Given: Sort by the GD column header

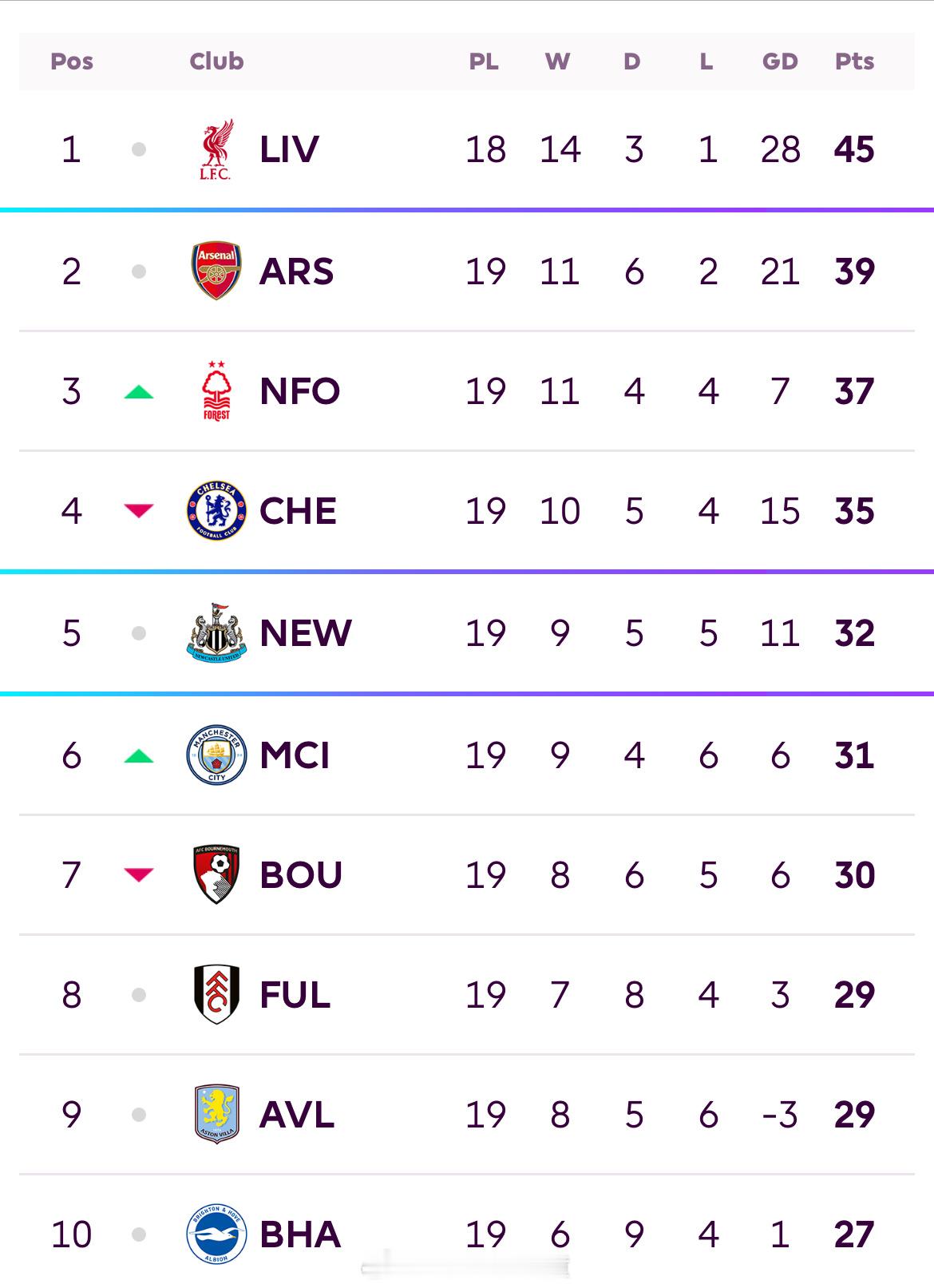Looking at the screenshot, I should [780, 61].
